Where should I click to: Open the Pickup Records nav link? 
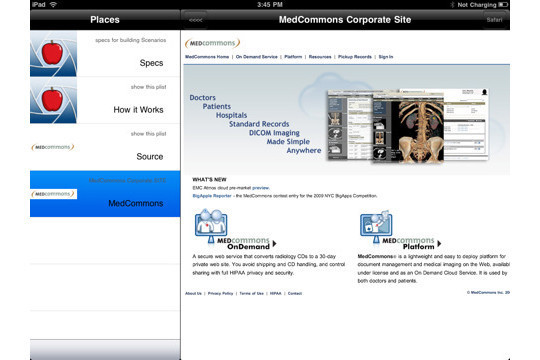click(355, 57)
